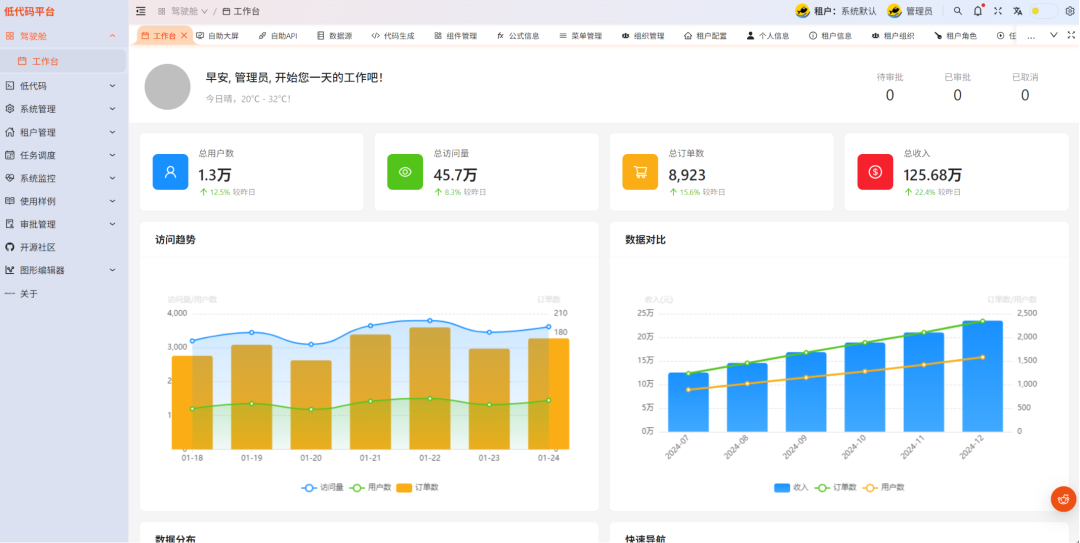Collapse the sidebar with the menu fold icon

(x=141, y=11)
